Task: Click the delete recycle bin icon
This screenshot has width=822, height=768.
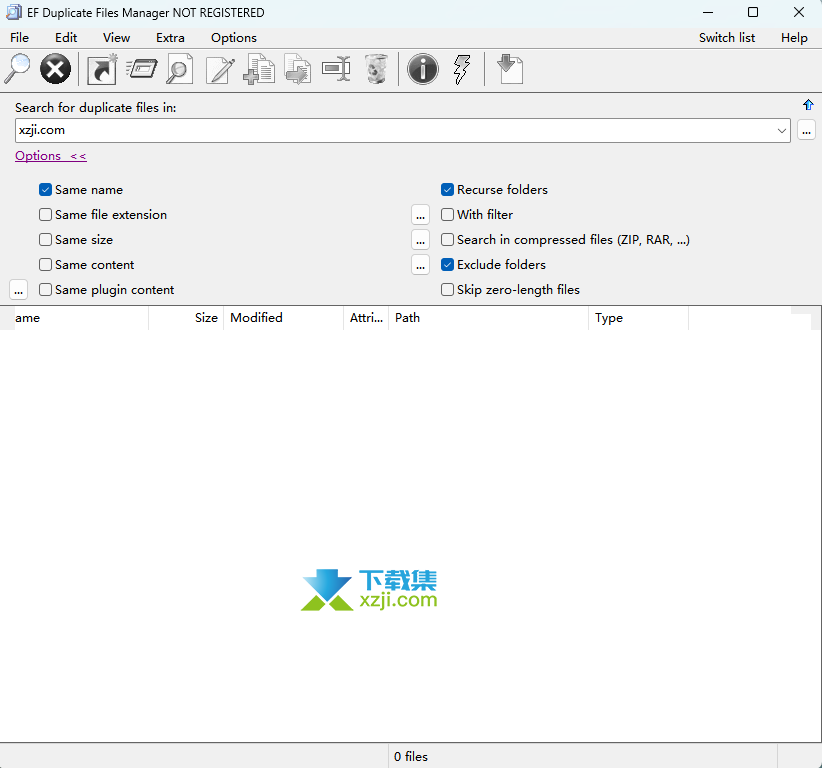Action: pos(376,69)
